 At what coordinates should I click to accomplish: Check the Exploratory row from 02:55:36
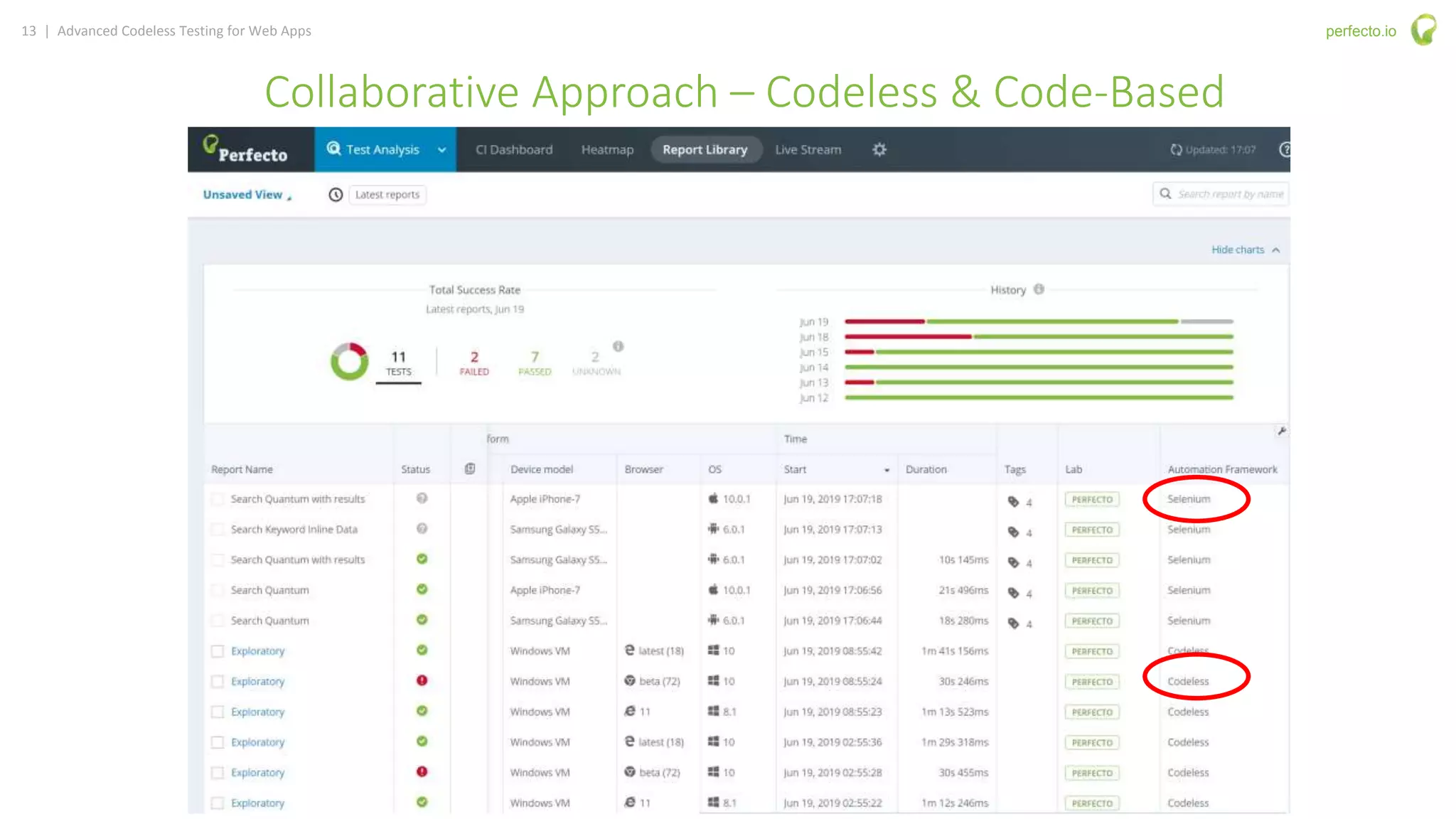[x=218, y=742]
